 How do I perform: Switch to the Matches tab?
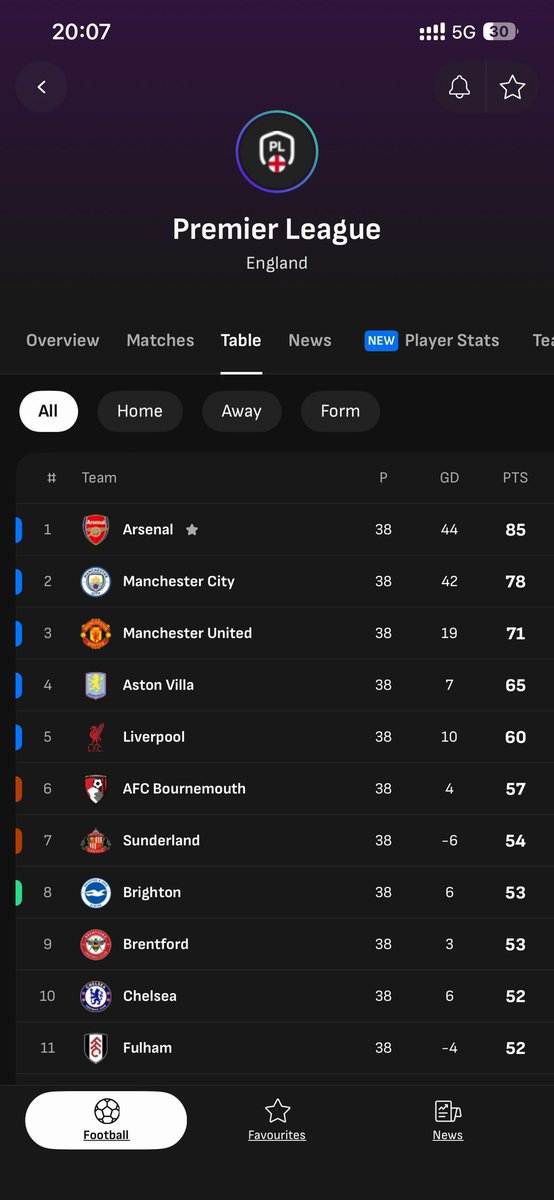pyautogui.click(x=160, y=340)
